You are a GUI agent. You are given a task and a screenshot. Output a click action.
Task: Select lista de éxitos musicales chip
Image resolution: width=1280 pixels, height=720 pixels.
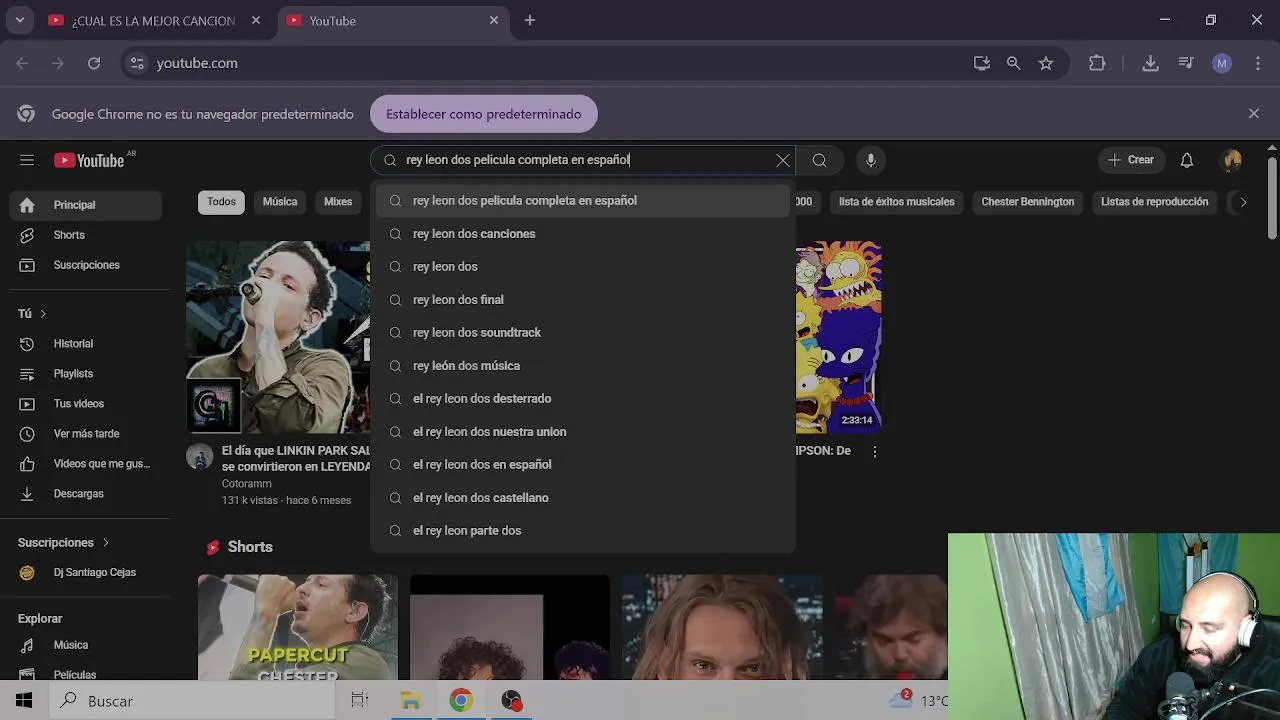(x=896, y=202)
